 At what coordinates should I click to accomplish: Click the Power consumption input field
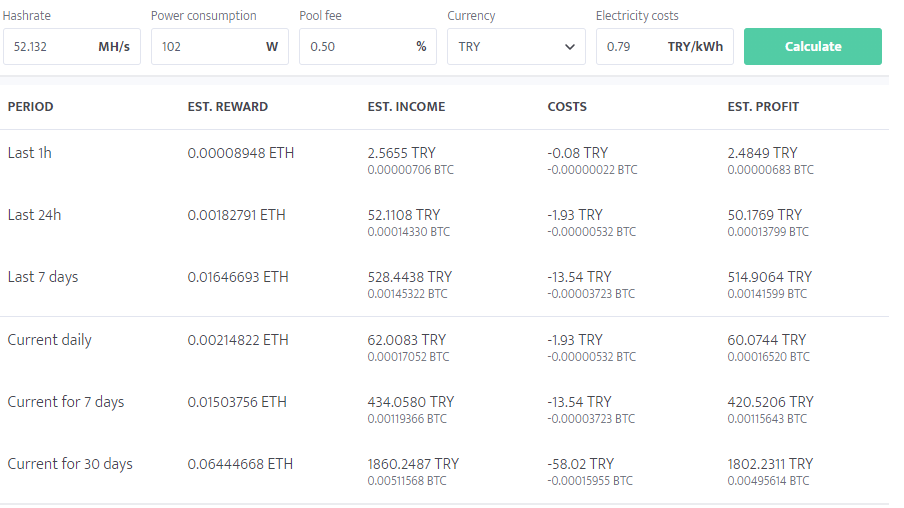coord(205,47)
